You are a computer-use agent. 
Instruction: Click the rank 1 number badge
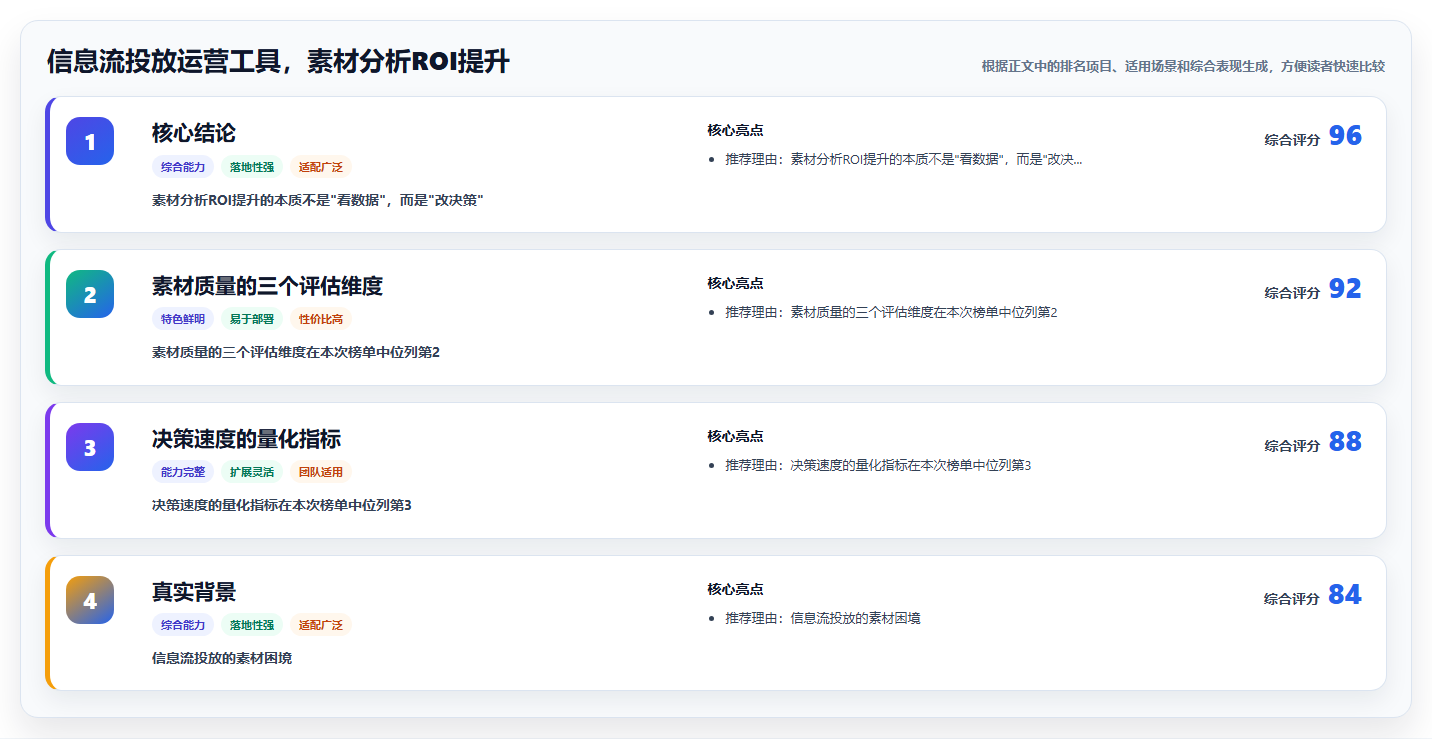point(90,141)
